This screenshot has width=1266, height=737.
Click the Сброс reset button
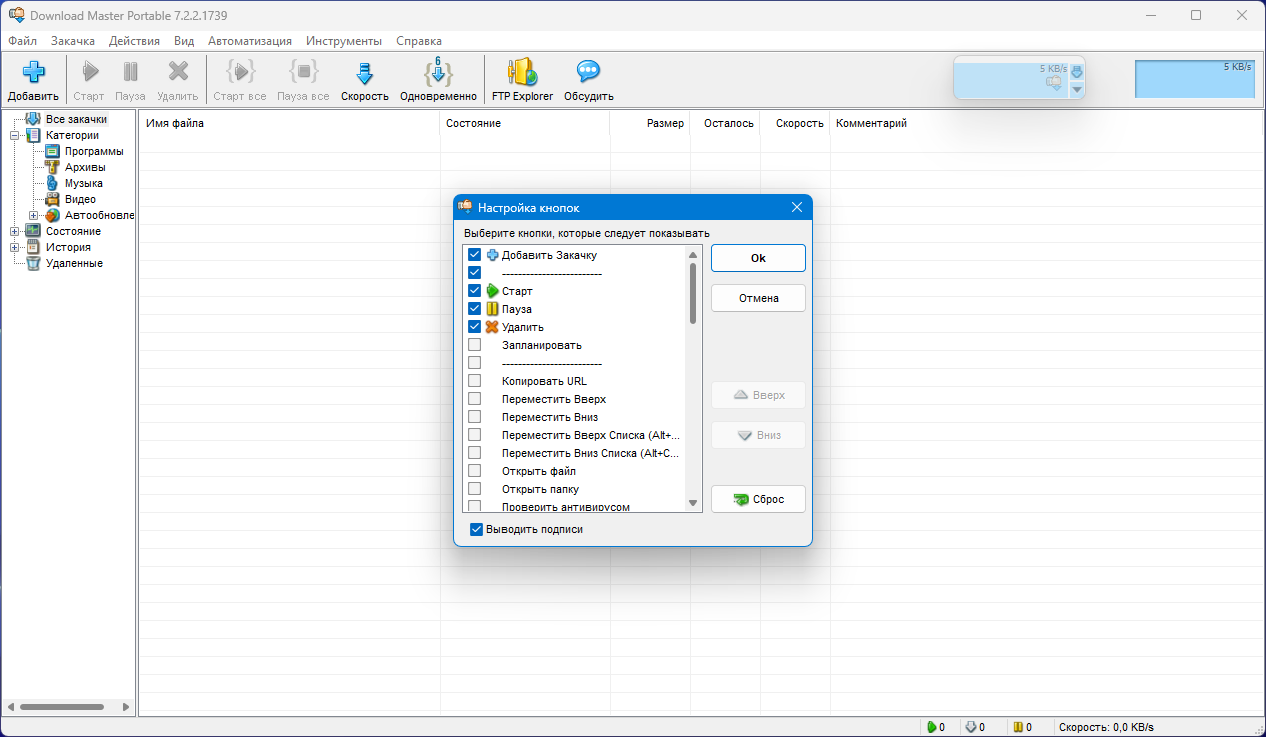758,499
